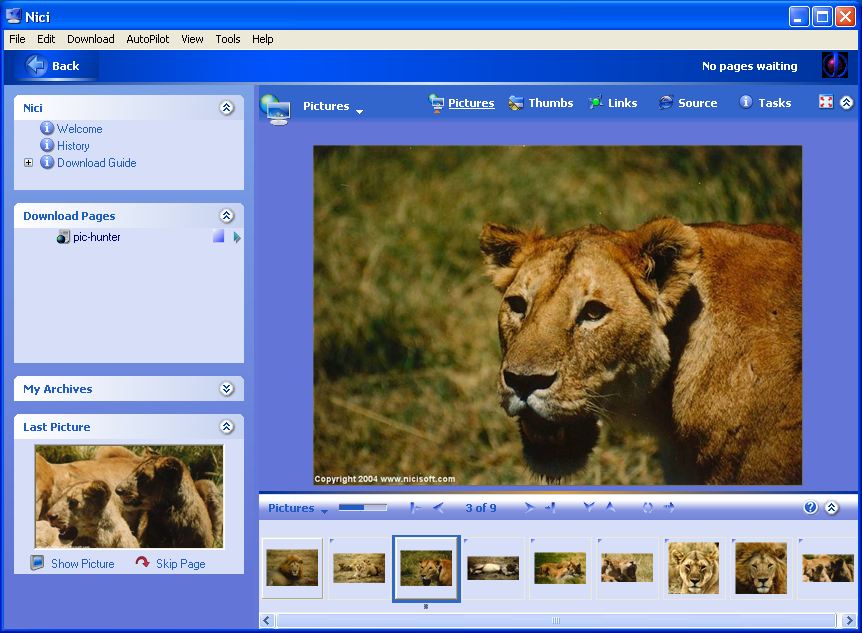Click the Source view icon
This screenshot has width=862, height=633.
coord(665,102)
